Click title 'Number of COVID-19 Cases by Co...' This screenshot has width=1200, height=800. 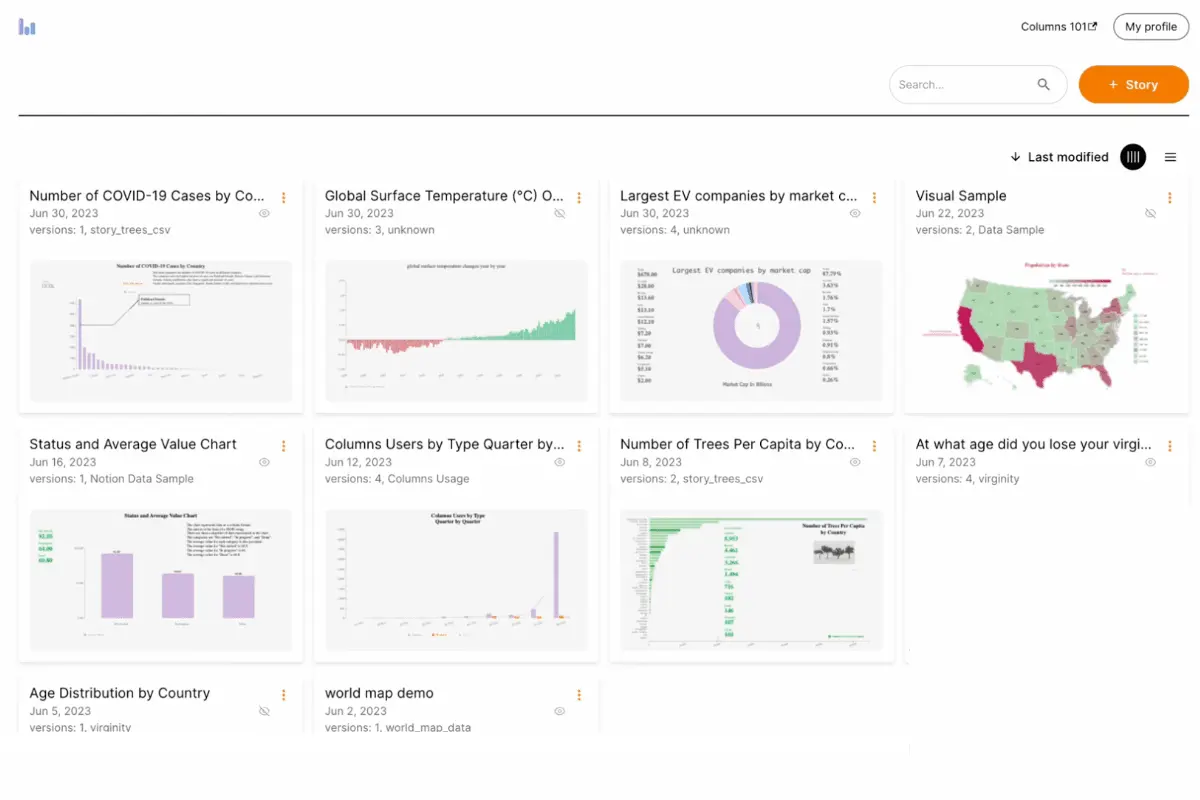[x=147, y=196]
